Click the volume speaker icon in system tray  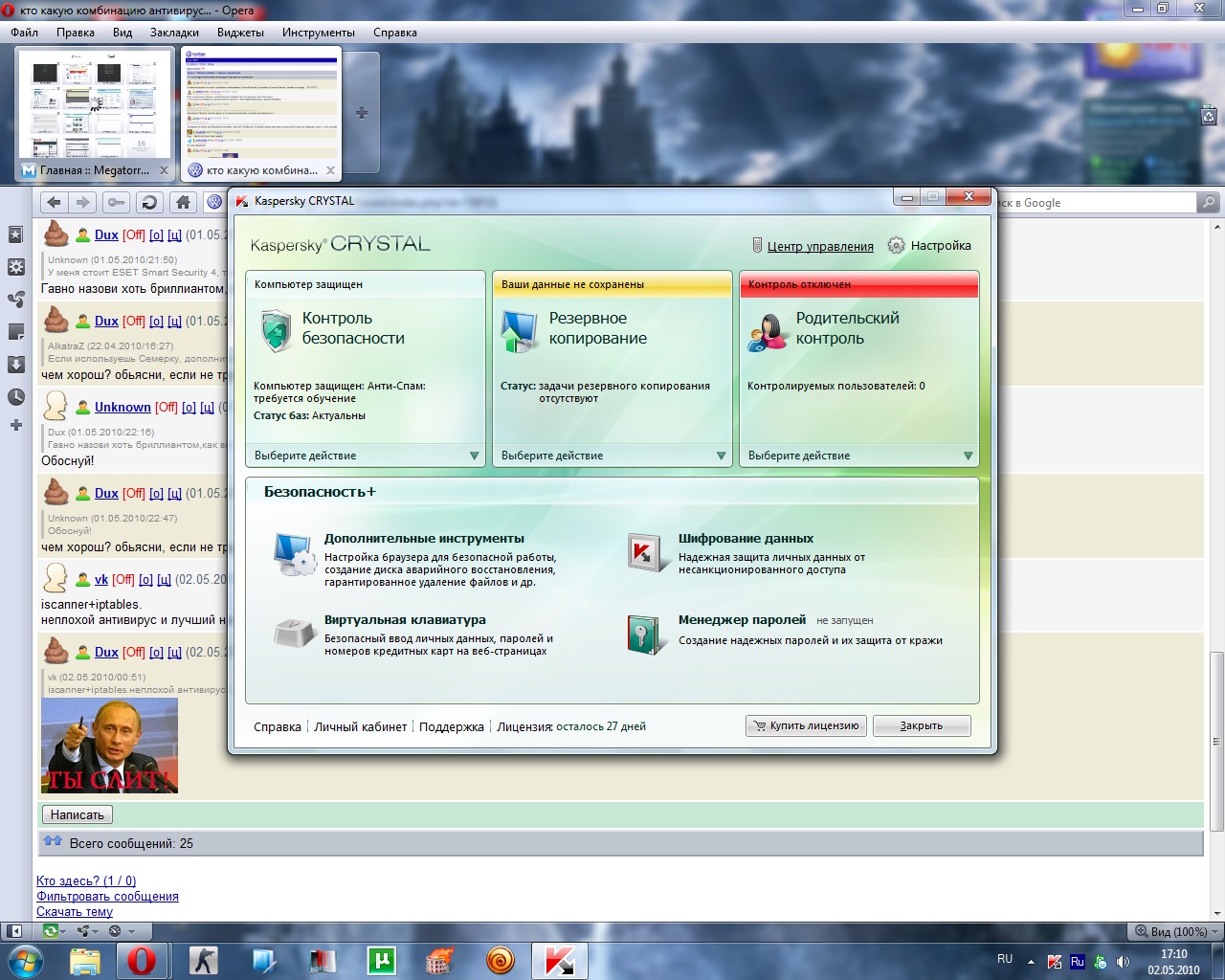tap(1123, 962)
